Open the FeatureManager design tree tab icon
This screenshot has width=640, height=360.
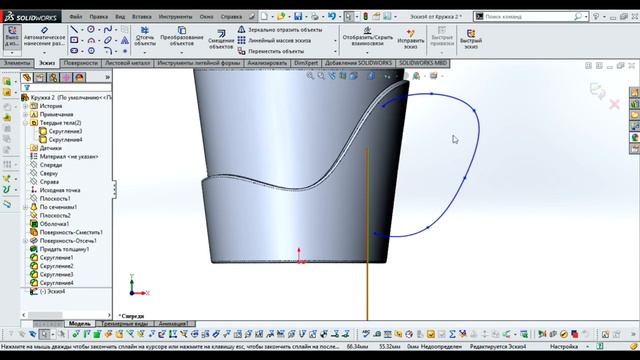click(x=27, y=78)
